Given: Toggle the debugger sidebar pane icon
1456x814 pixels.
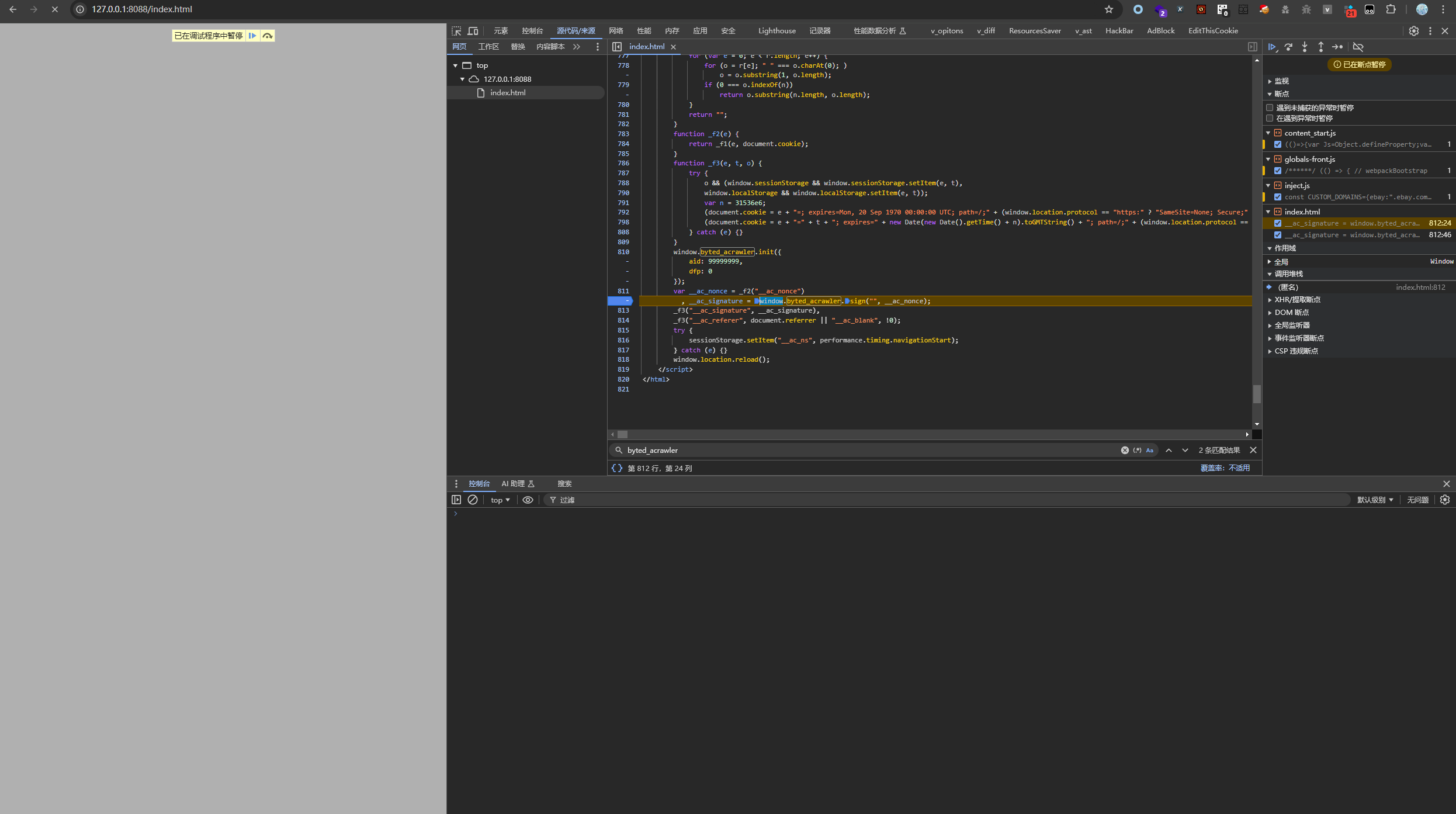Looking at the screenshot, I should (1252, 47).
